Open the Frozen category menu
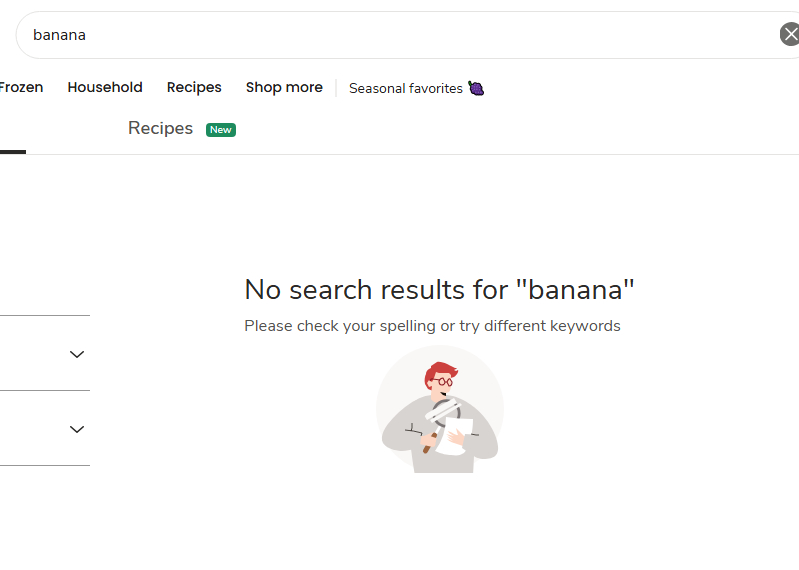 21,87
